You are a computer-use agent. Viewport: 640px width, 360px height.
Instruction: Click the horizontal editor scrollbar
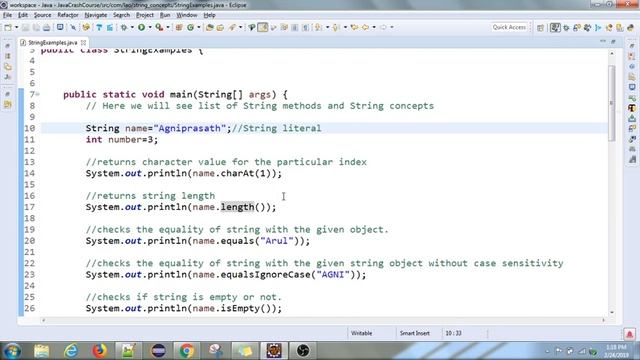[x=323, y=320]
